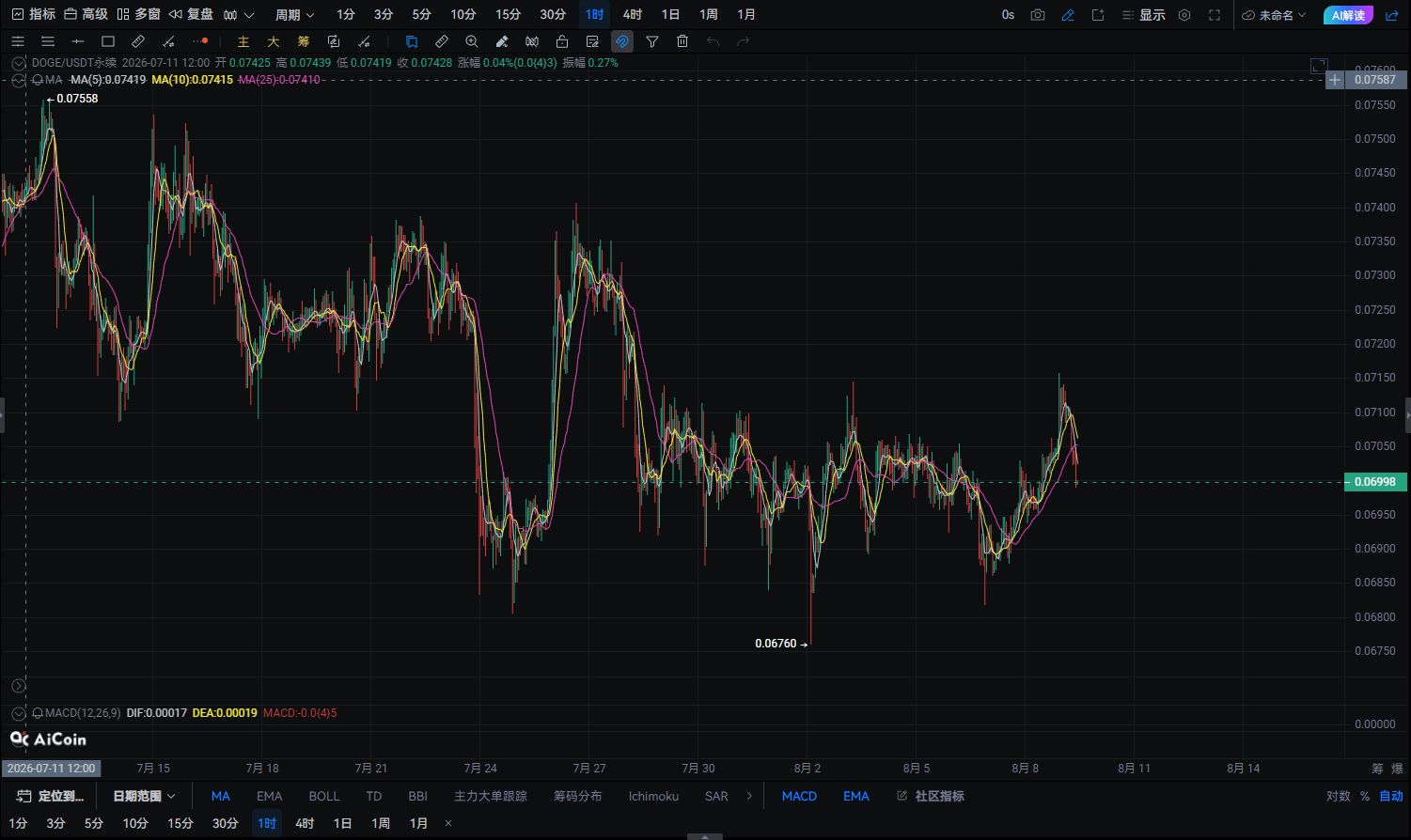Screen dimensions: 1411x840
Task: Expand the right side panel handle
Action: 1408,414
